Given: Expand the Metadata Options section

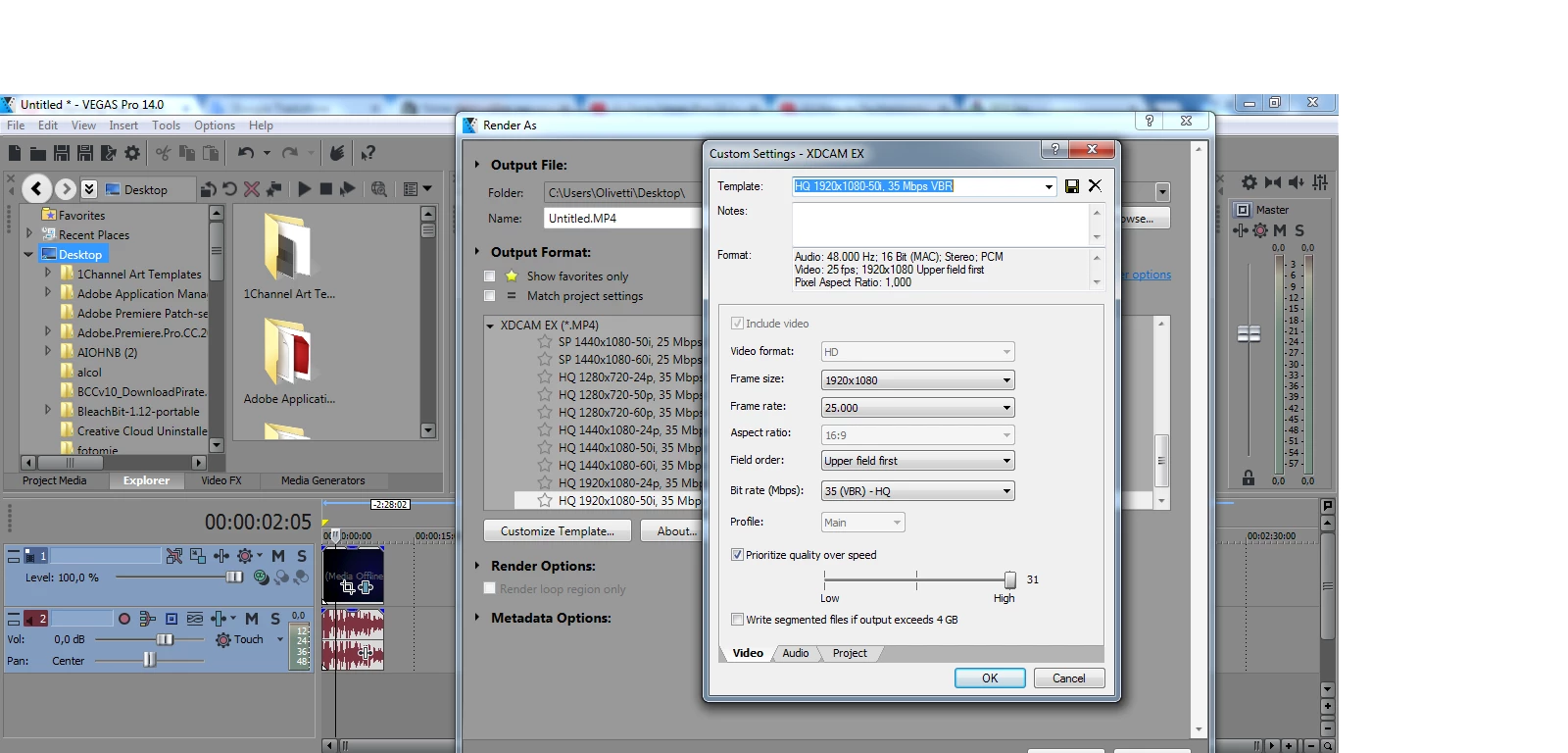Looking at the screenshot, I should click(x=477, y=618).
